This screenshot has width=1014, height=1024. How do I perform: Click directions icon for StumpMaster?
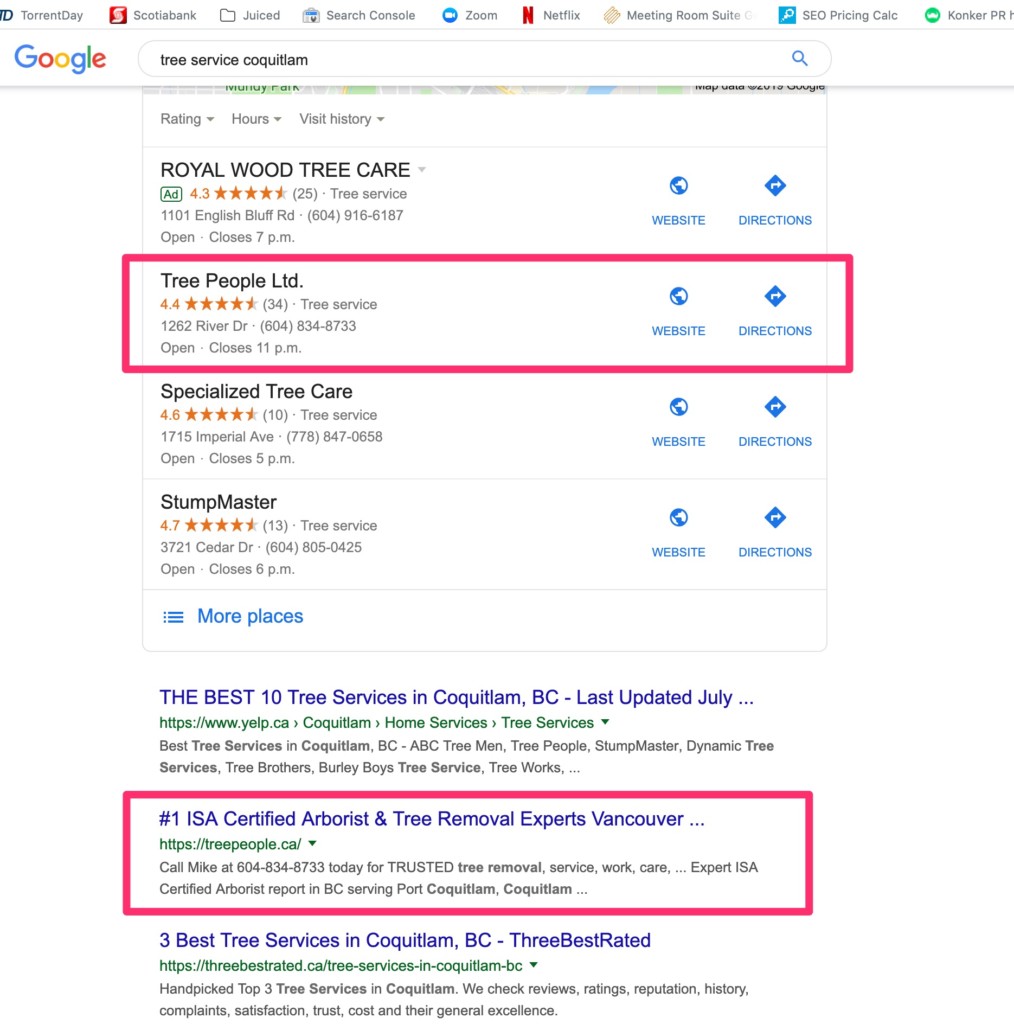pos(775,517)
